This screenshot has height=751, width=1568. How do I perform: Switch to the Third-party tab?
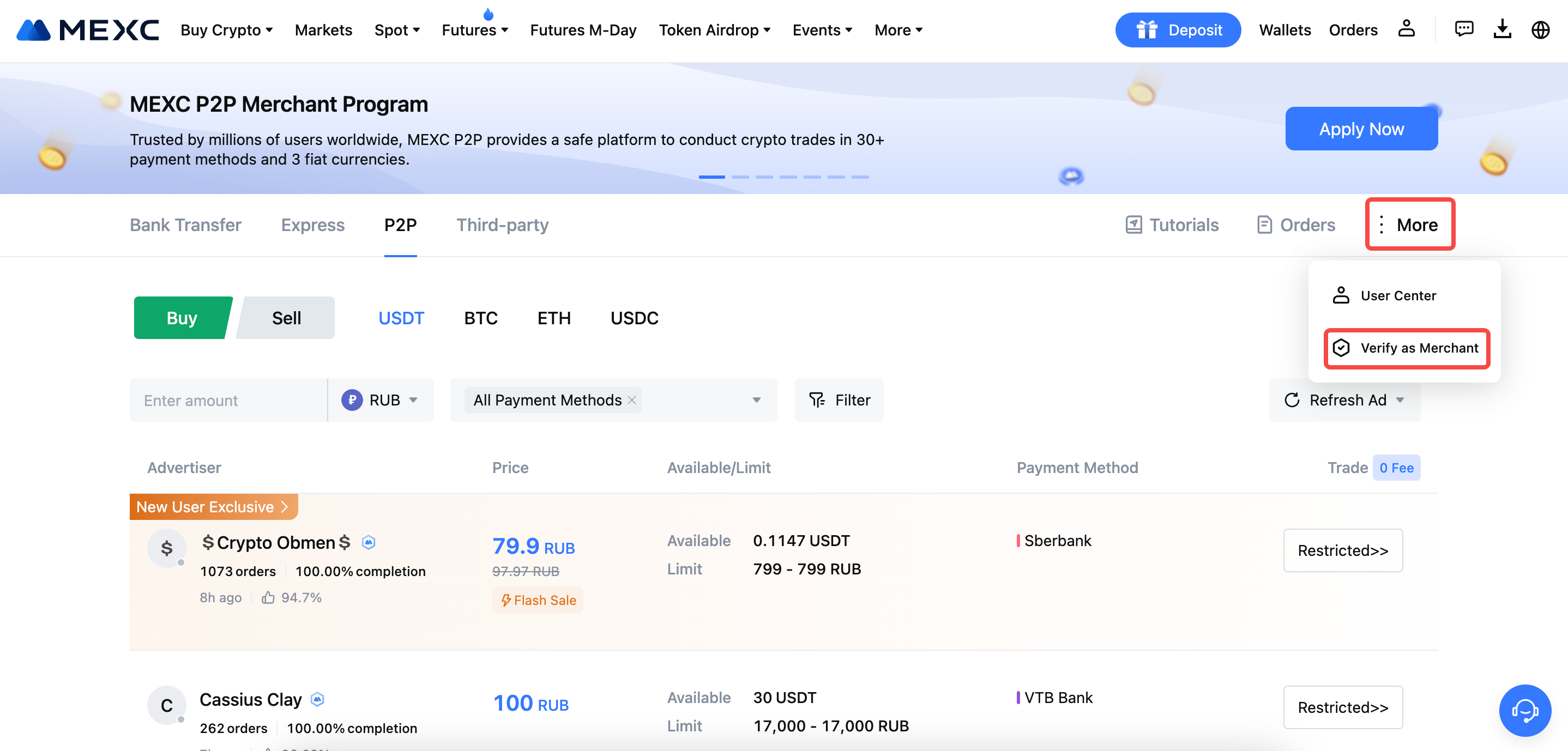click(x=503, y=225)
